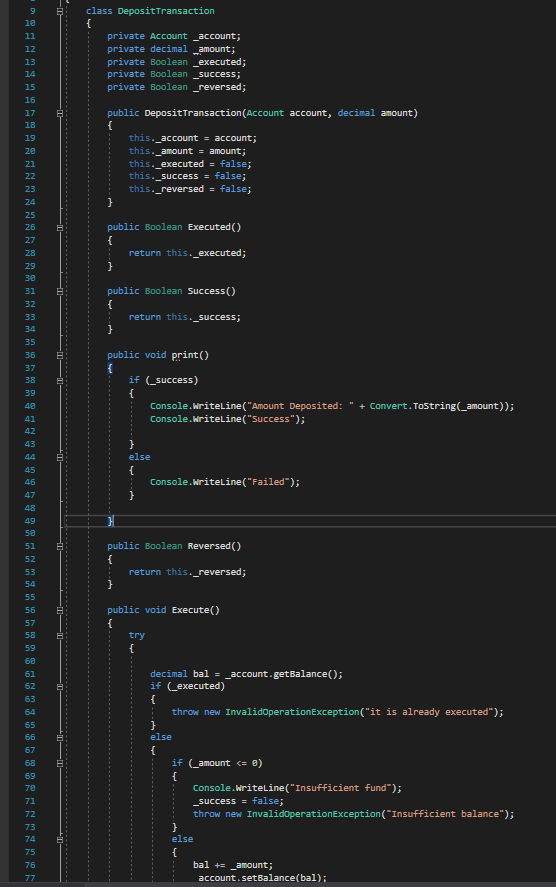556x887 pixels.
Task: Click the "private Boolean _executed;" field line
Action: click(176, 62)
